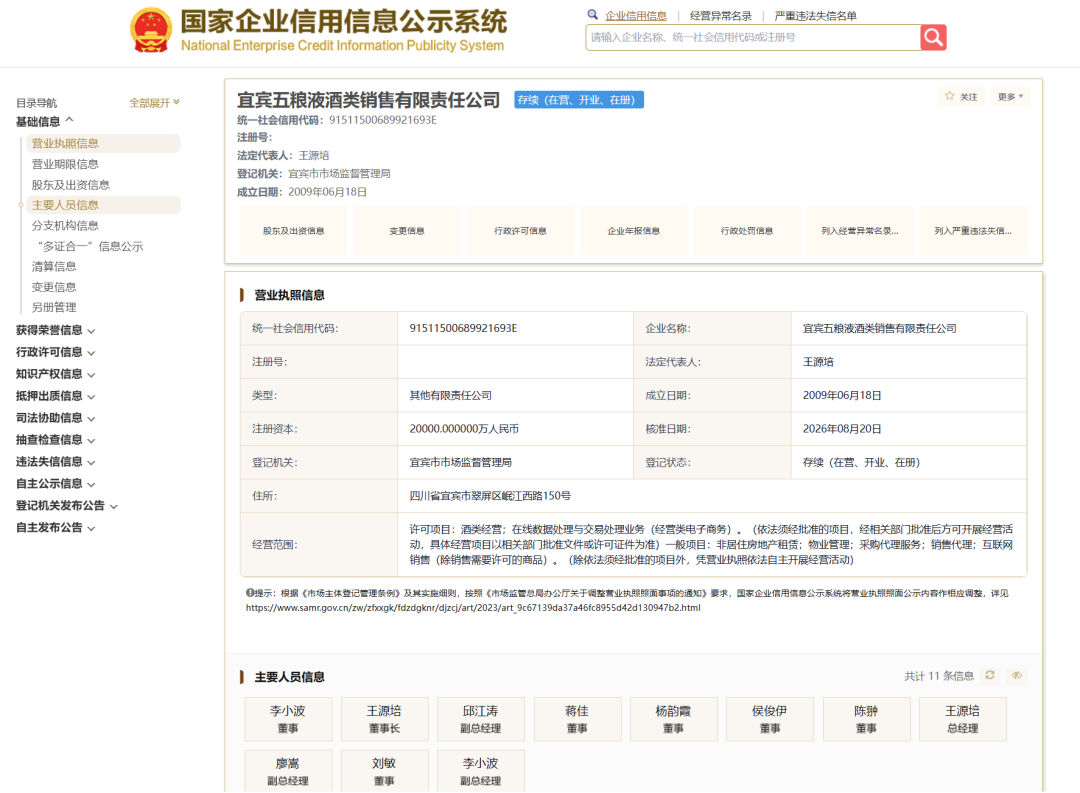Expand 行政许可信息 in sidebar
1080x793 pixels.
[55, 352]
